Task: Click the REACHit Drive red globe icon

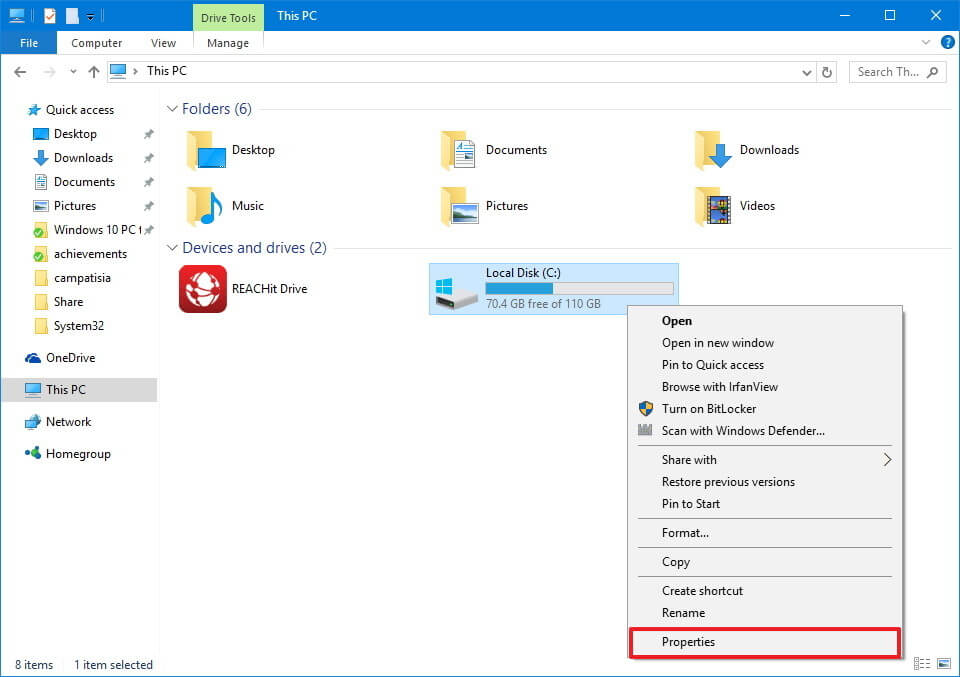Action: point(203,289)
